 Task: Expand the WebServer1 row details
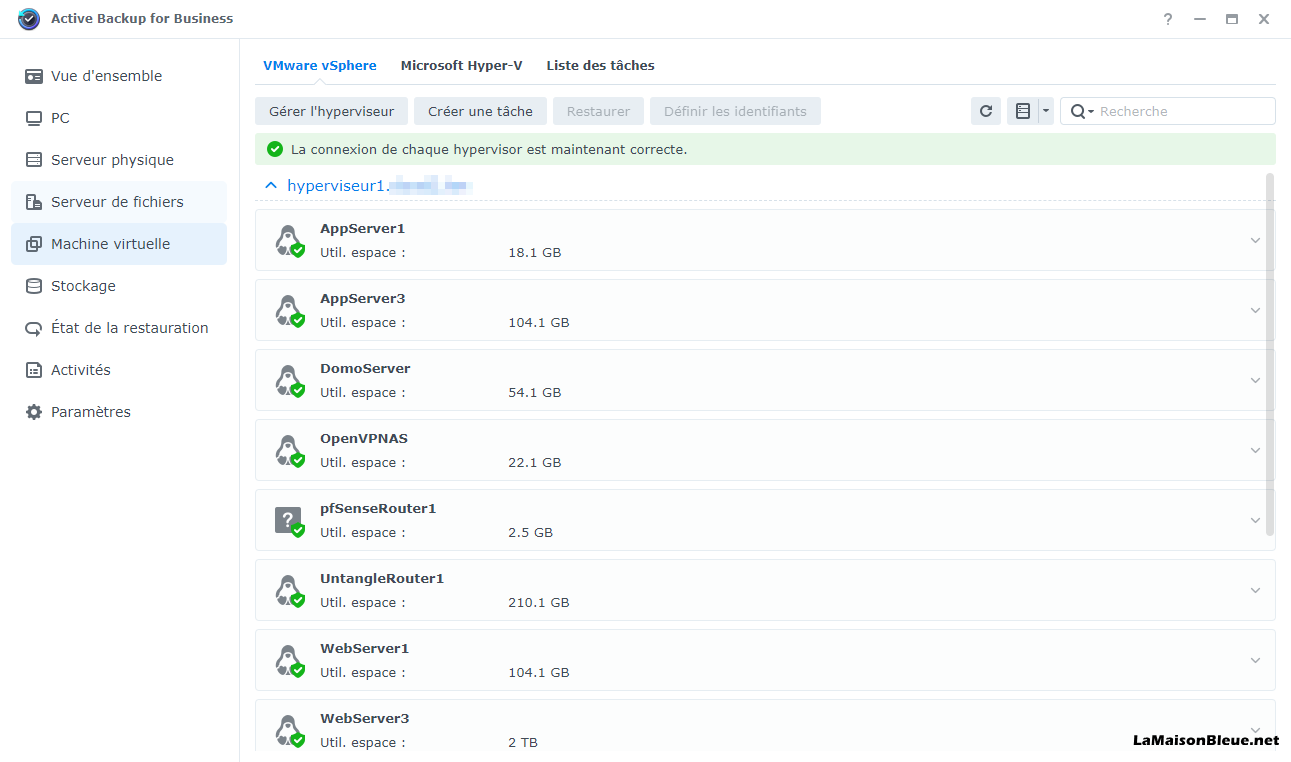(1255, 660)
